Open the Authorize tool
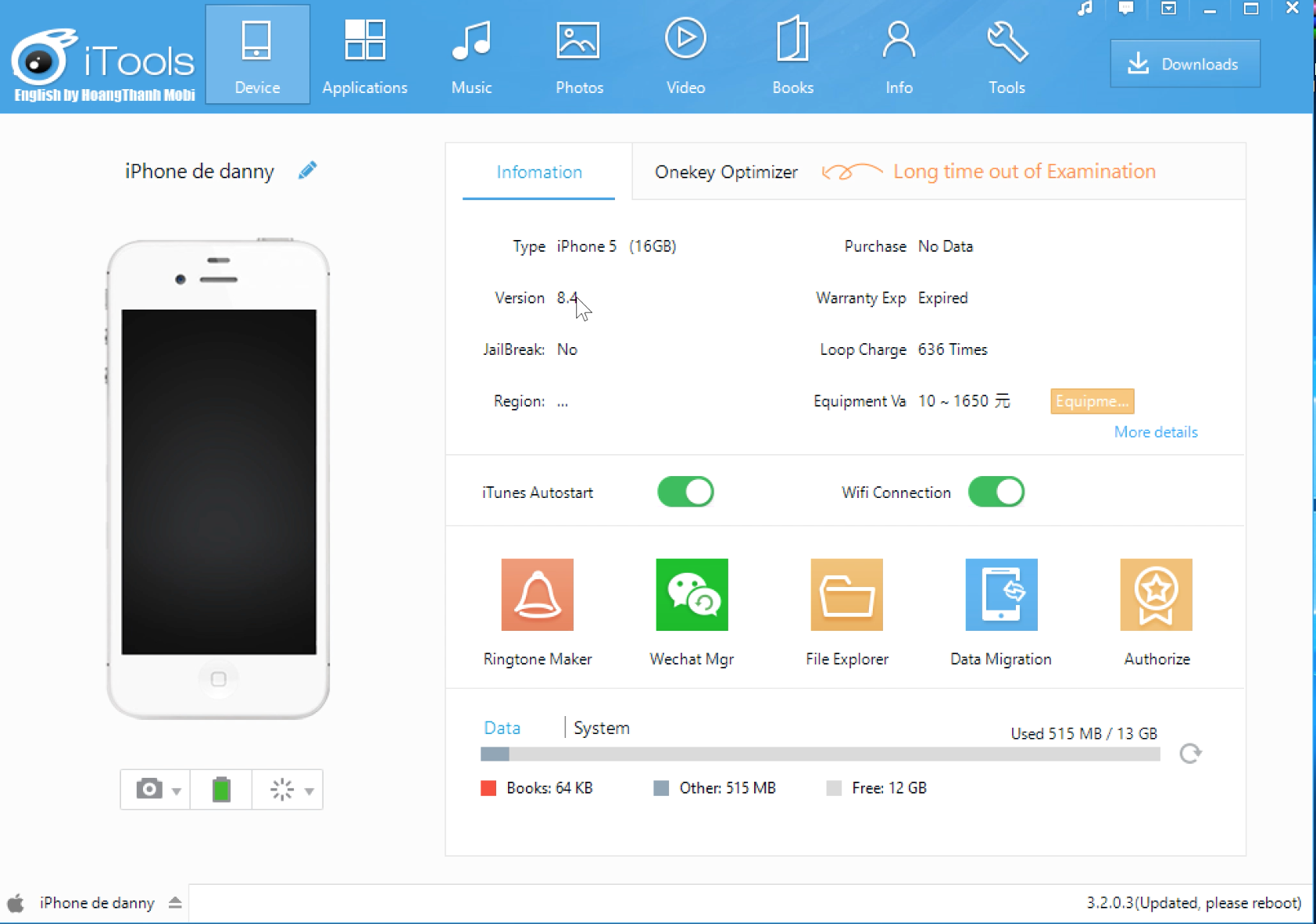This screenshot has height=924, width=1316. click(1157, 612)
